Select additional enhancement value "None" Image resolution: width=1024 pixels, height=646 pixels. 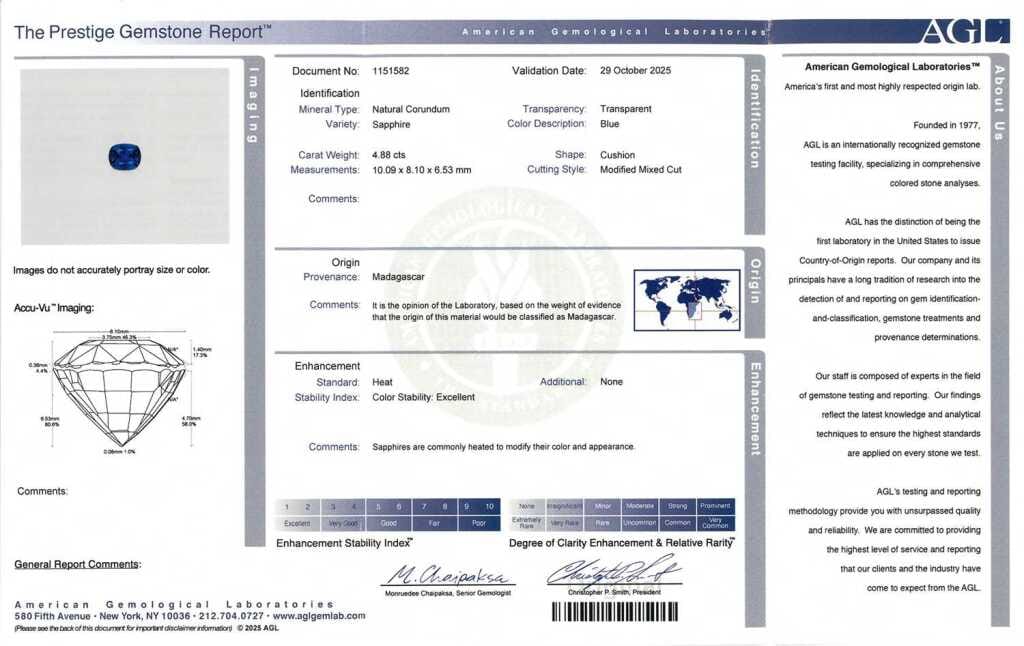[611, 381]
